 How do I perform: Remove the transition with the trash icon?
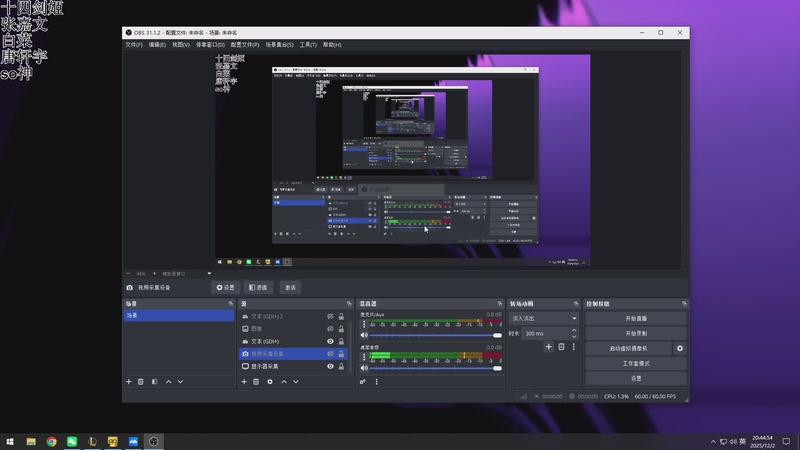[561, 347]
